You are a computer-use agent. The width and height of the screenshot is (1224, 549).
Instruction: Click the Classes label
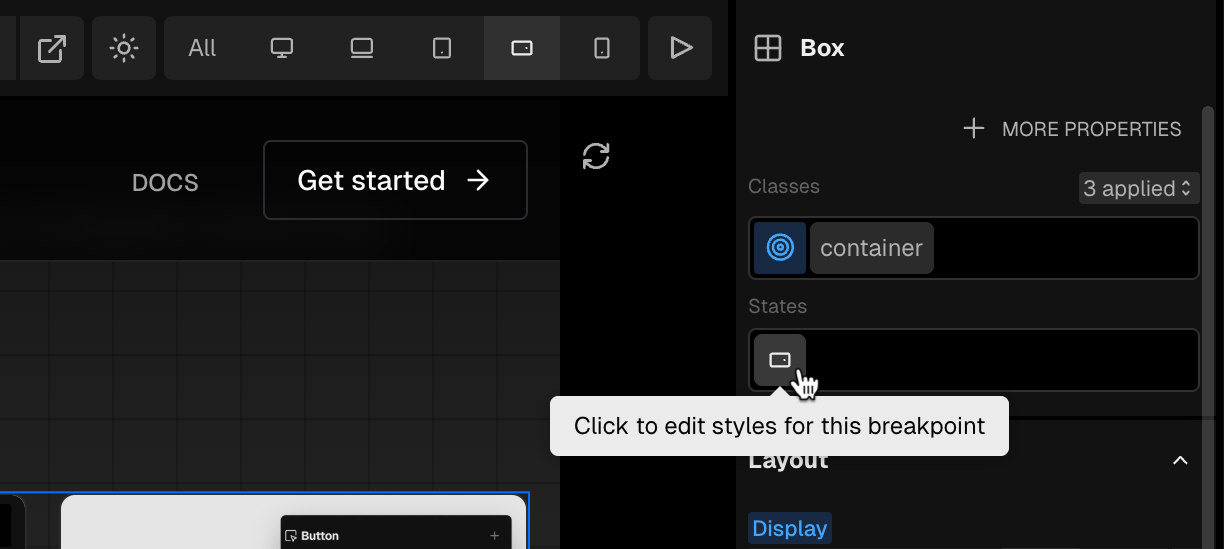coord(784,186)
